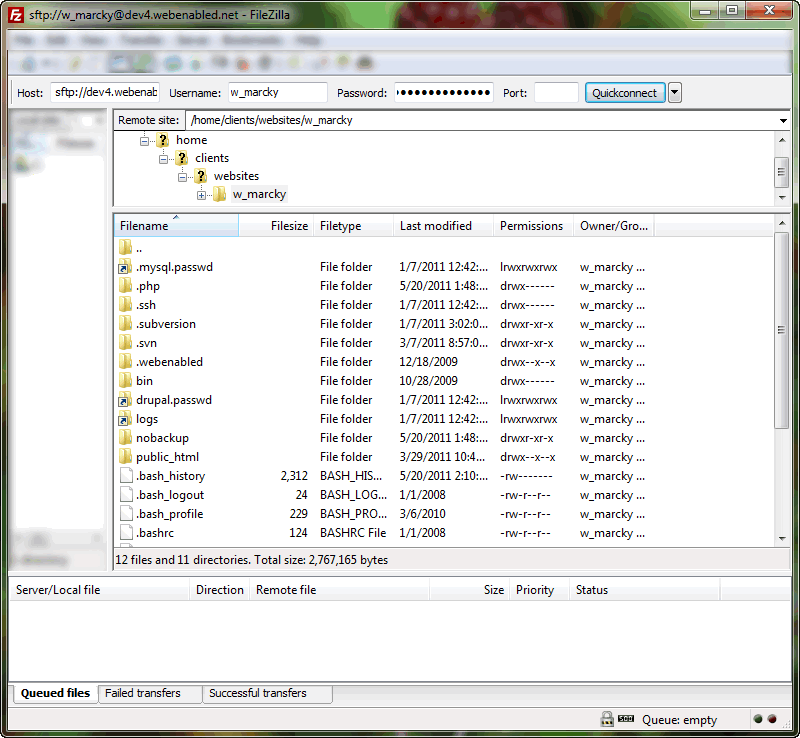Click the 'drupal.passwd' file name

(174, 400)
